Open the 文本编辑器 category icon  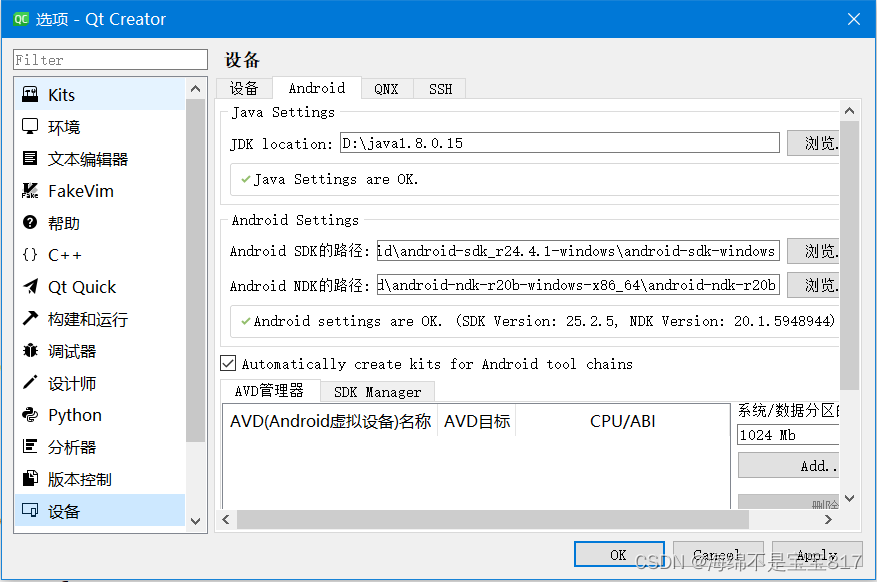[x=30, y=158]
